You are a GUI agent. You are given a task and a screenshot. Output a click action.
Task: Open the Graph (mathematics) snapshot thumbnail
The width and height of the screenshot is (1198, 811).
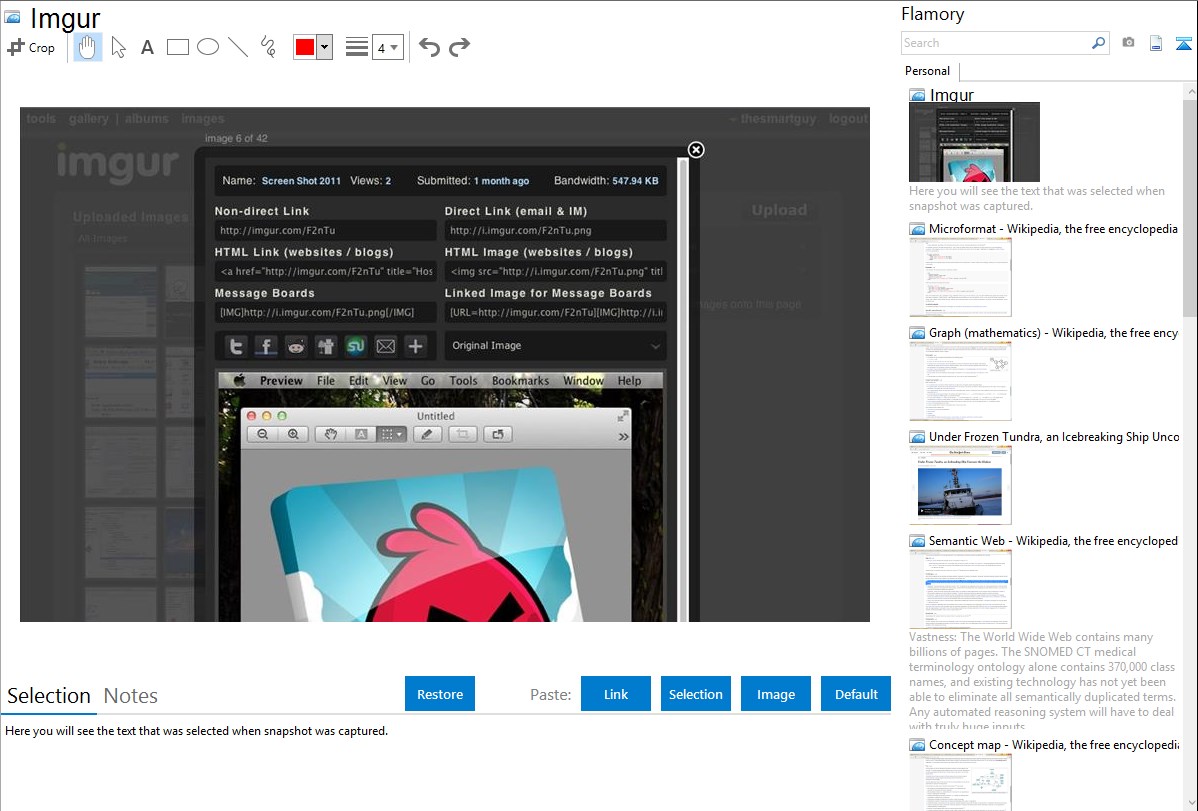[960, 381]
